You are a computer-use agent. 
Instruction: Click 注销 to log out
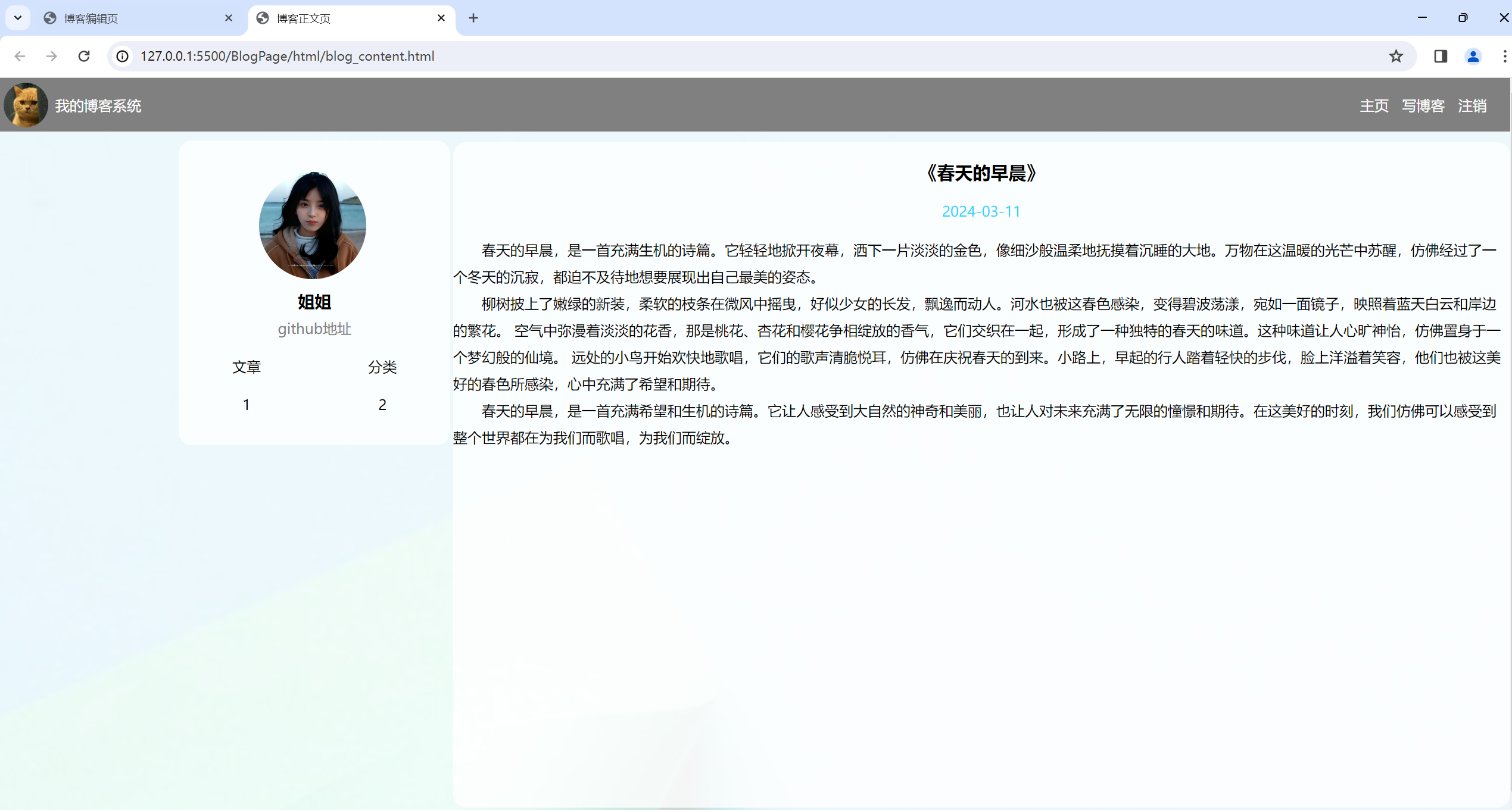click(1472, 106)
